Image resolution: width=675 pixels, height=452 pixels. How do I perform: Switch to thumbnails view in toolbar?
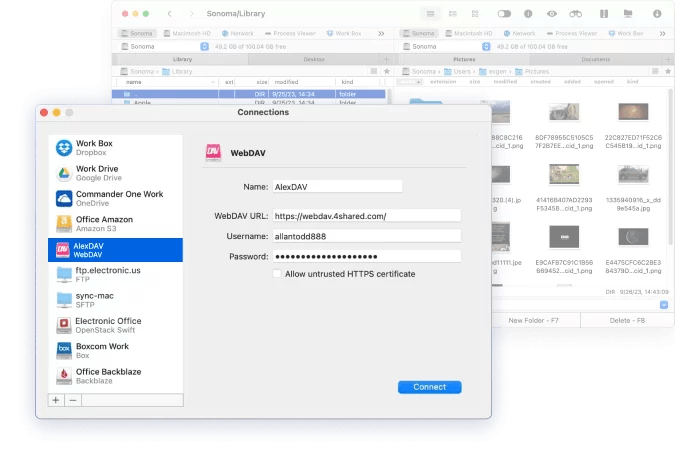click(x=475, y=14)
